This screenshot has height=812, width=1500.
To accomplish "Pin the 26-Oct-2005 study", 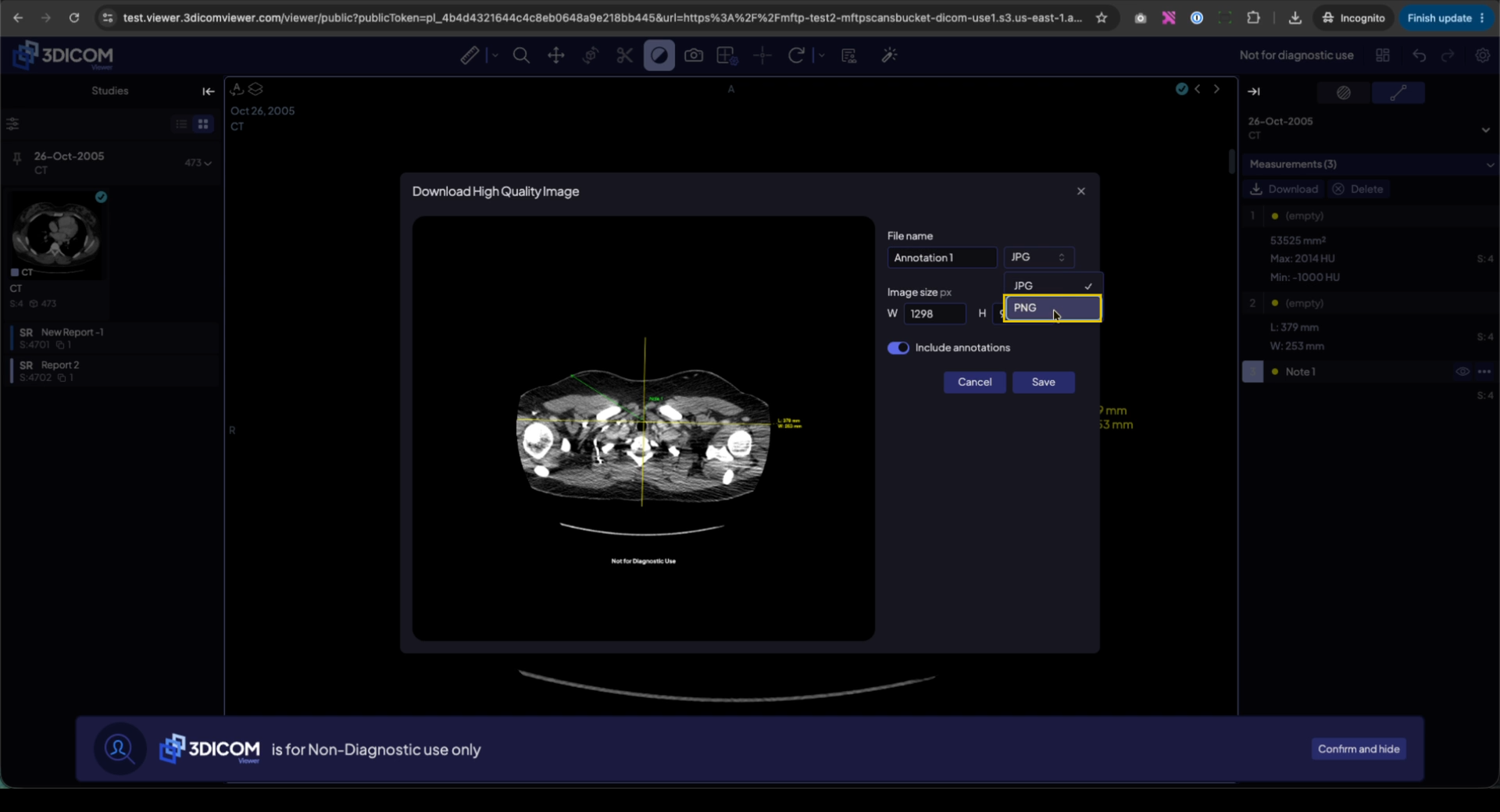I will 16,158.
